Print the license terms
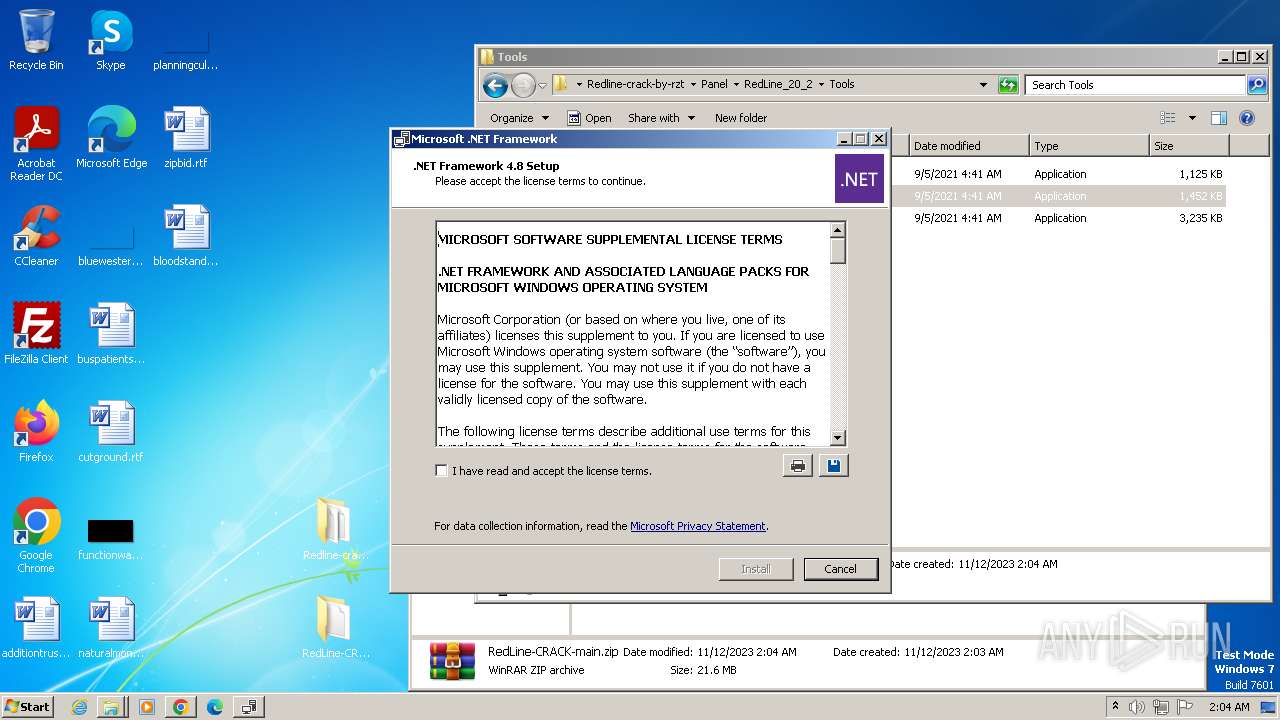The width and height of the screenshot is (1280, 720). (797, 466)
